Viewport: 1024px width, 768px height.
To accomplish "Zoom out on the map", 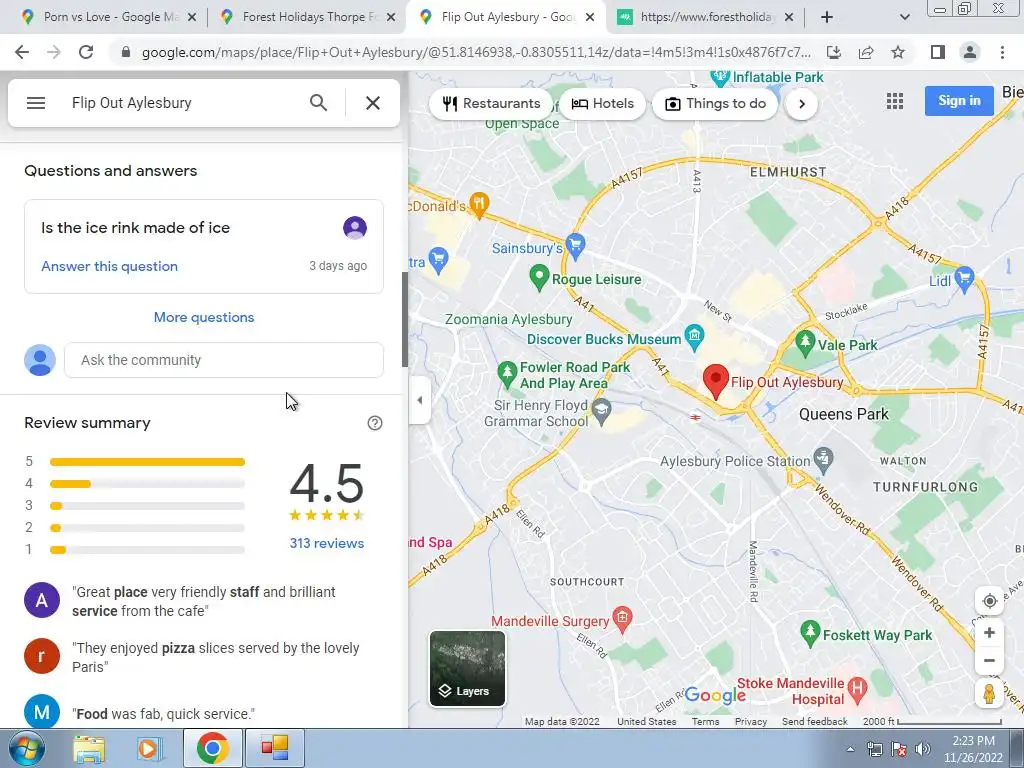I will click(x=989, y=661).
